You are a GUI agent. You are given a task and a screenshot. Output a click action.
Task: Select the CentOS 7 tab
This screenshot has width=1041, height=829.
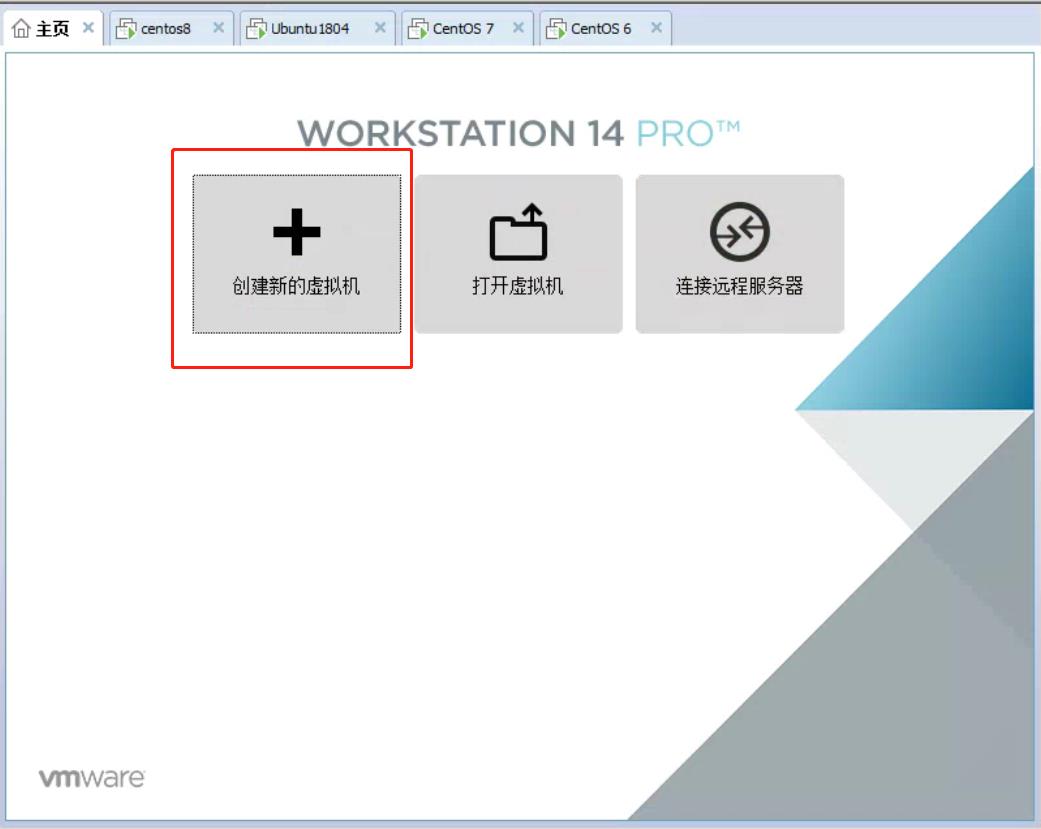467,28
